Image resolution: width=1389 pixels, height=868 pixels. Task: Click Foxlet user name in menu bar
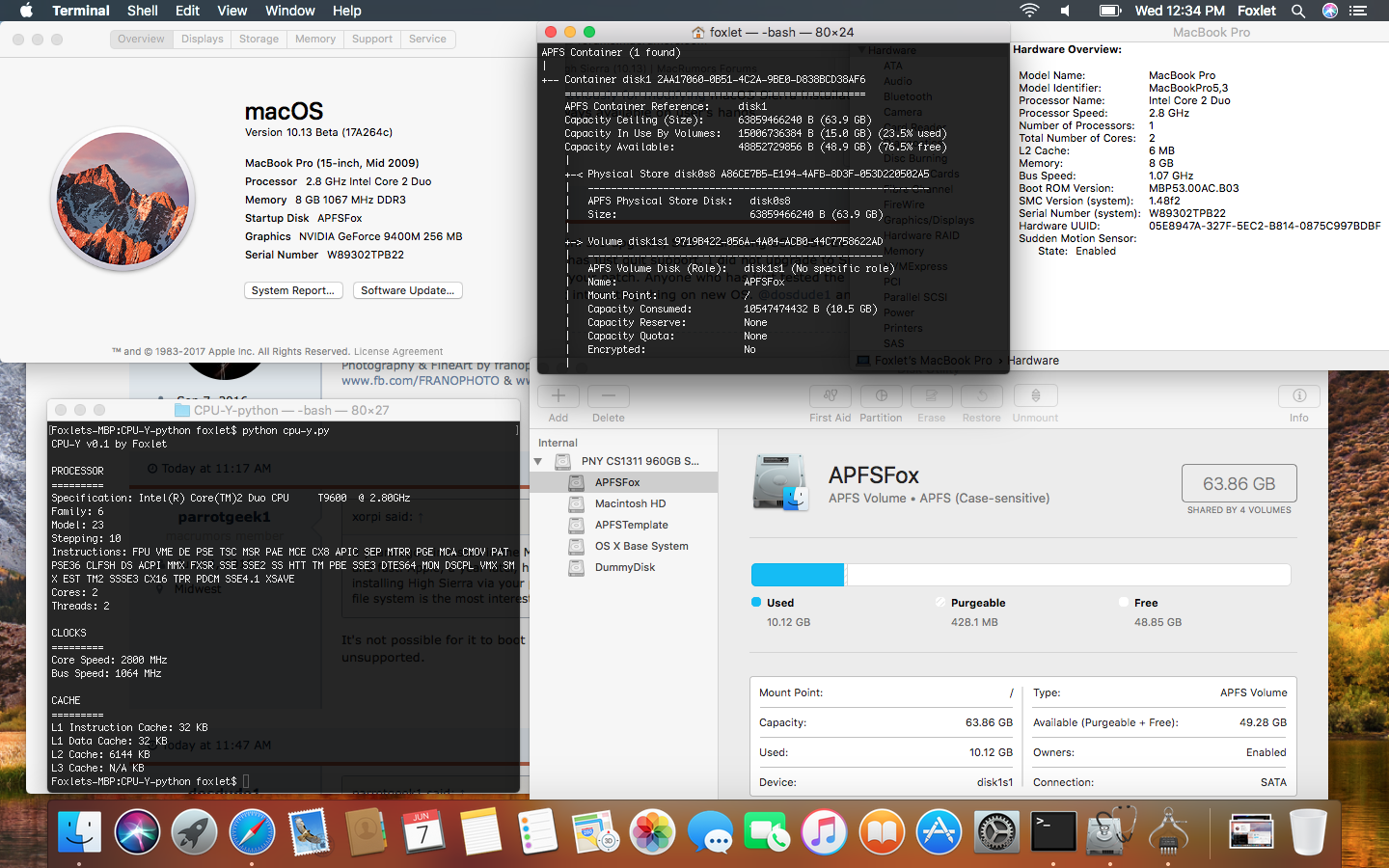pos(1257,11)
